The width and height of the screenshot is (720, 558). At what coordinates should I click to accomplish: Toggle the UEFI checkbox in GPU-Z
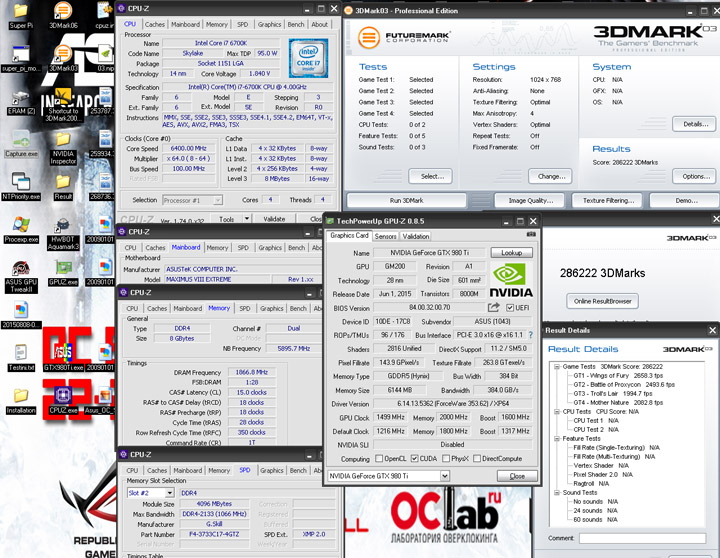click(x=510, y=308)
